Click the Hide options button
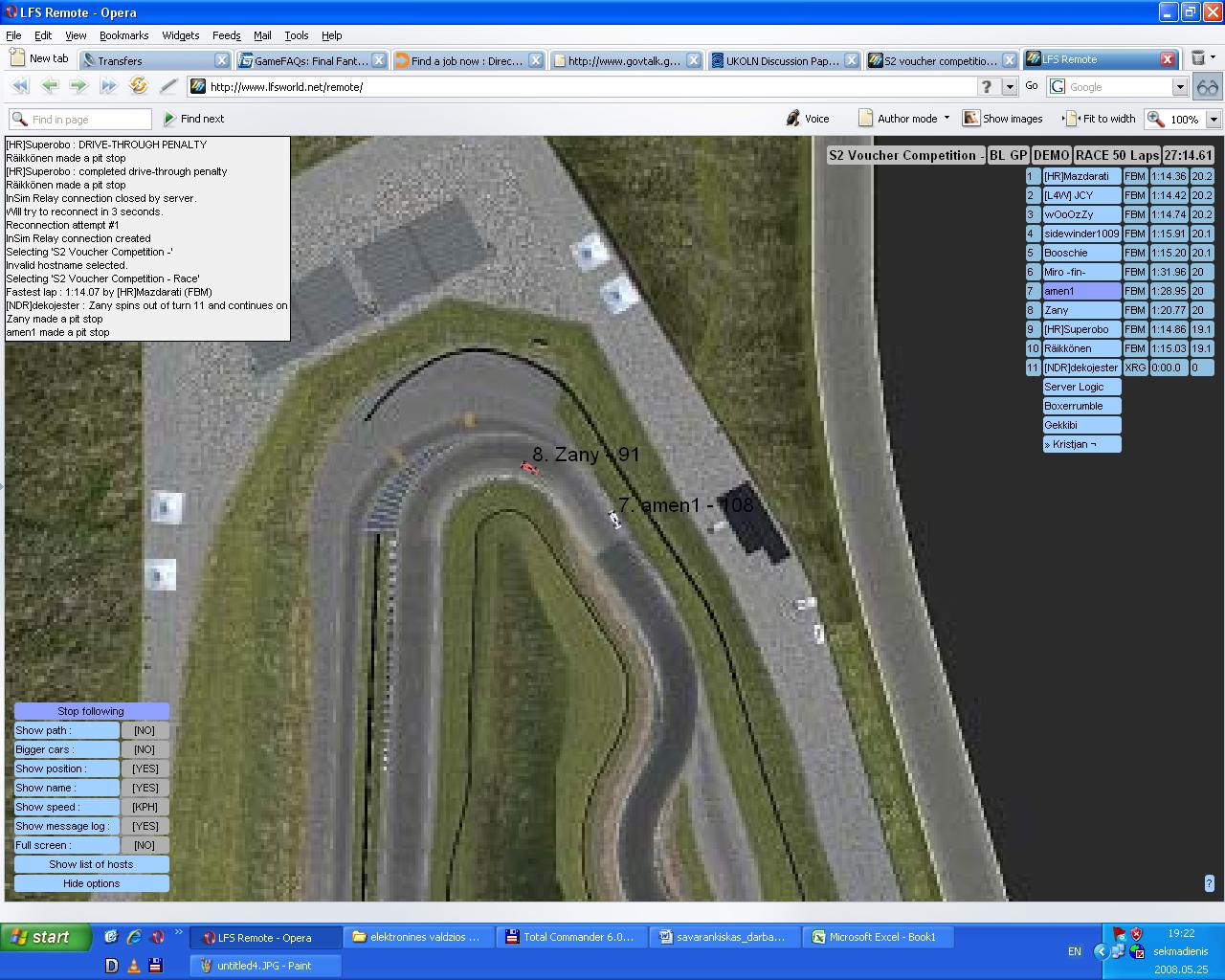1225x980 pixels. click(91, 883)
